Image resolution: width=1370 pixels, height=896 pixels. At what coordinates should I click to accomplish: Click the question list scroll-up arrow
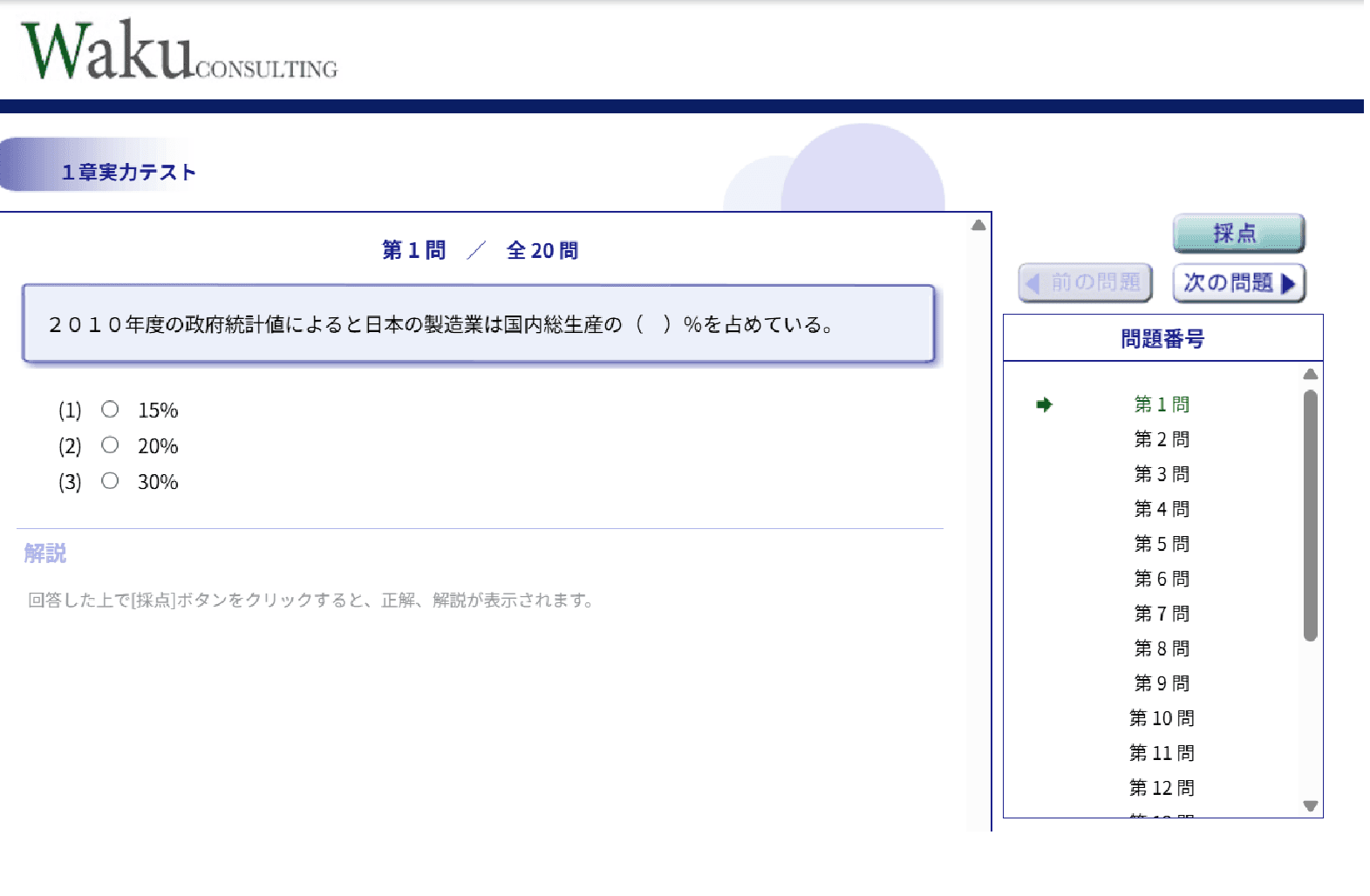click(x=1310, y=374)
